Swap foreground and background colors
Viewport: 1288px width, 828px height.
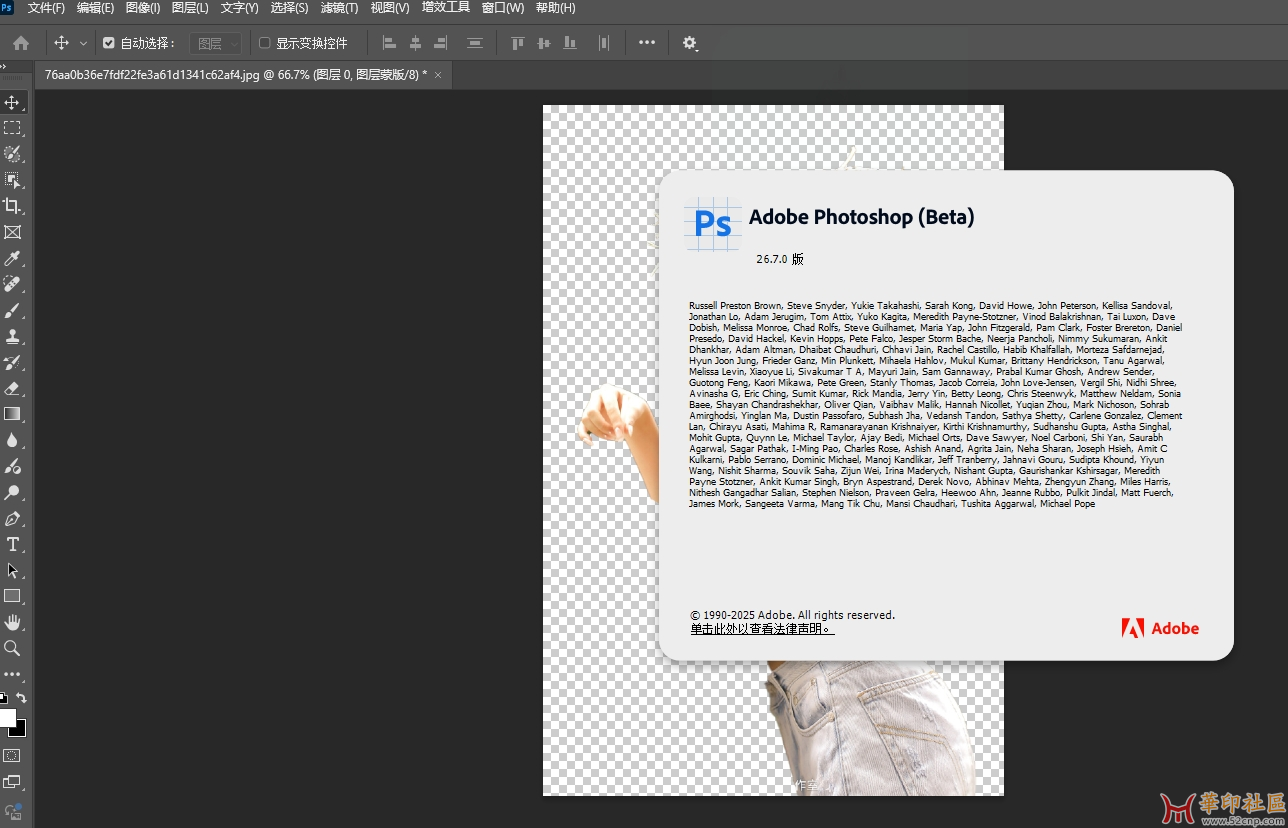[x=21, y=698]
